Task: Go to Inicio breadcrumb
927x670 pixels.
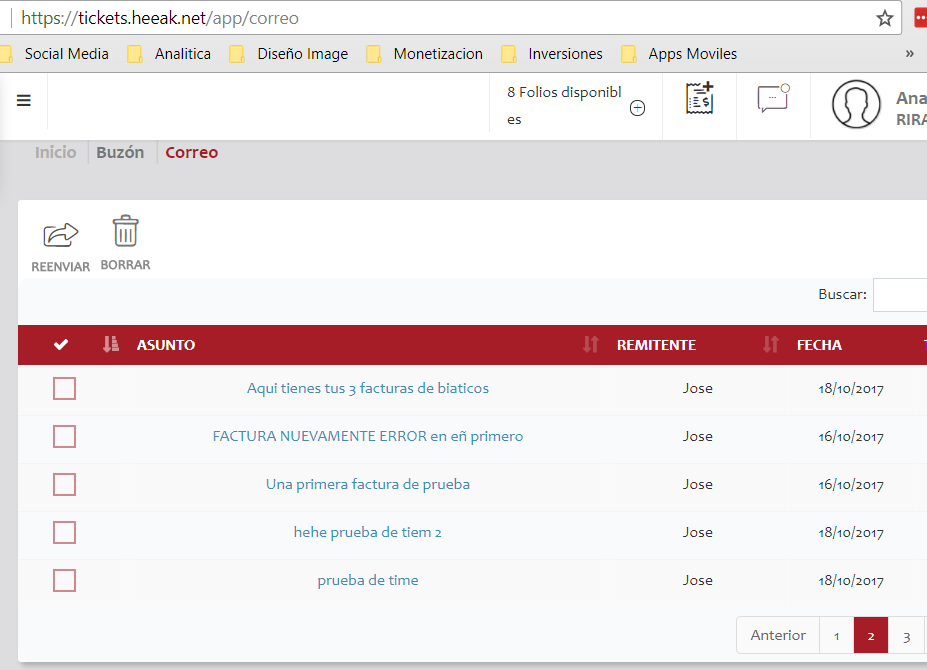Action: tap(56, 153)
